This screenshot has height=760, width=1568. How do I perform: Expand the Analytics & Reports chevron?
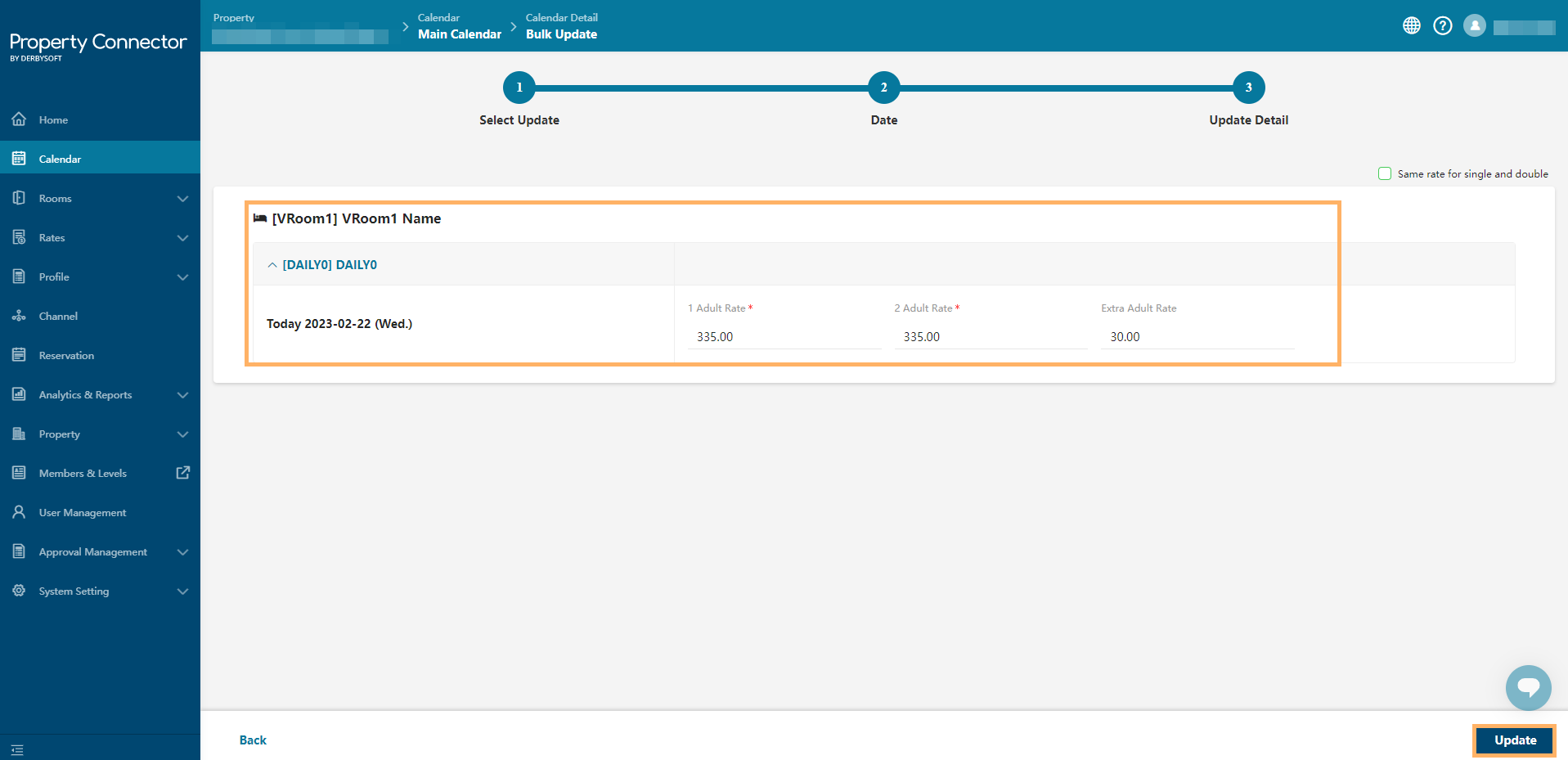click(x=182, y=395)
